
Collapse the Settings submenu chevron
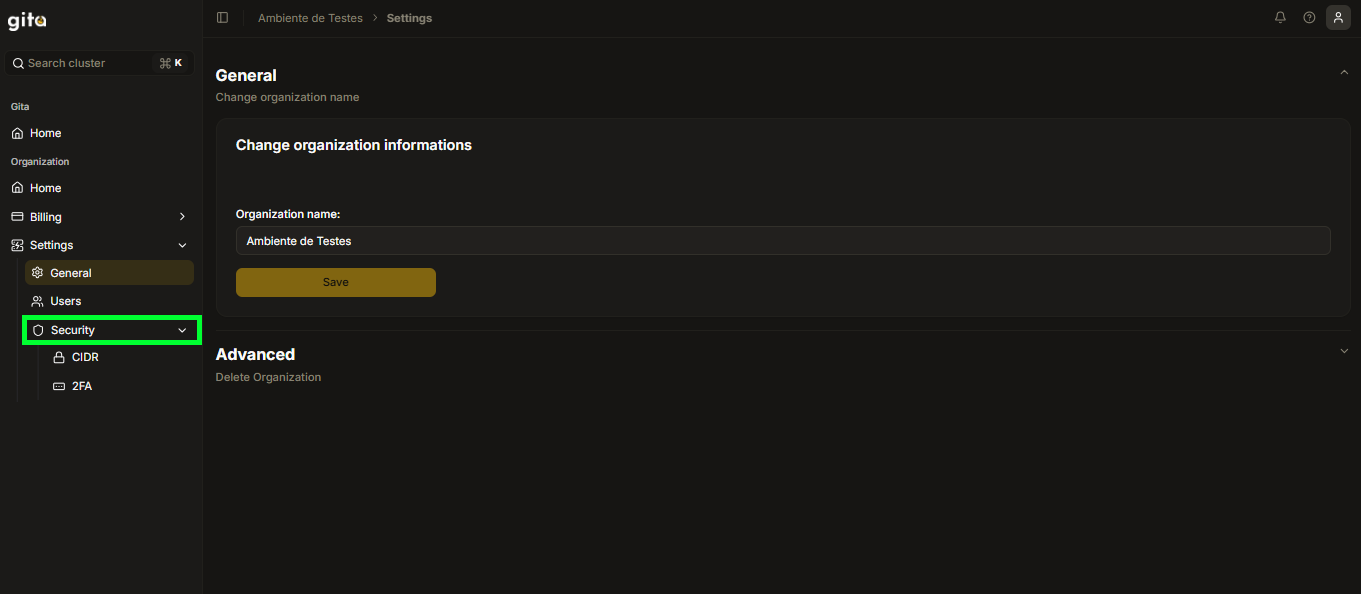(182, 245)
